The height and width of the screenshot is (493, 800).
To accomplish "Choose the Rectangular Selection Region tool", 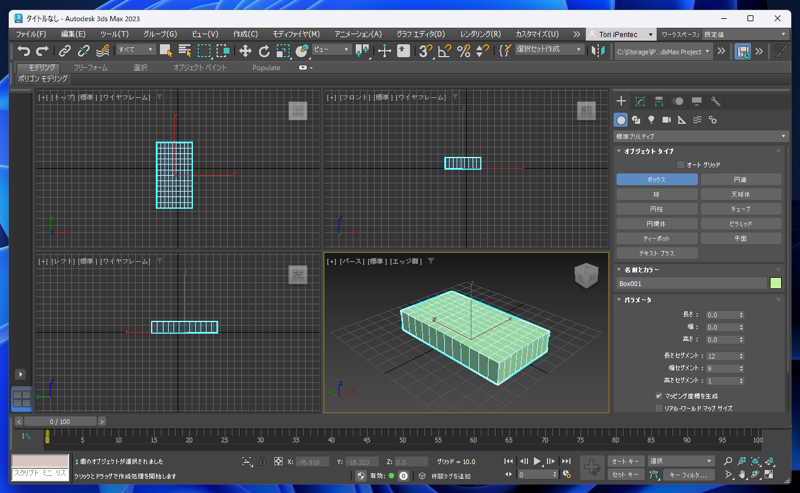I will point(204,51).
